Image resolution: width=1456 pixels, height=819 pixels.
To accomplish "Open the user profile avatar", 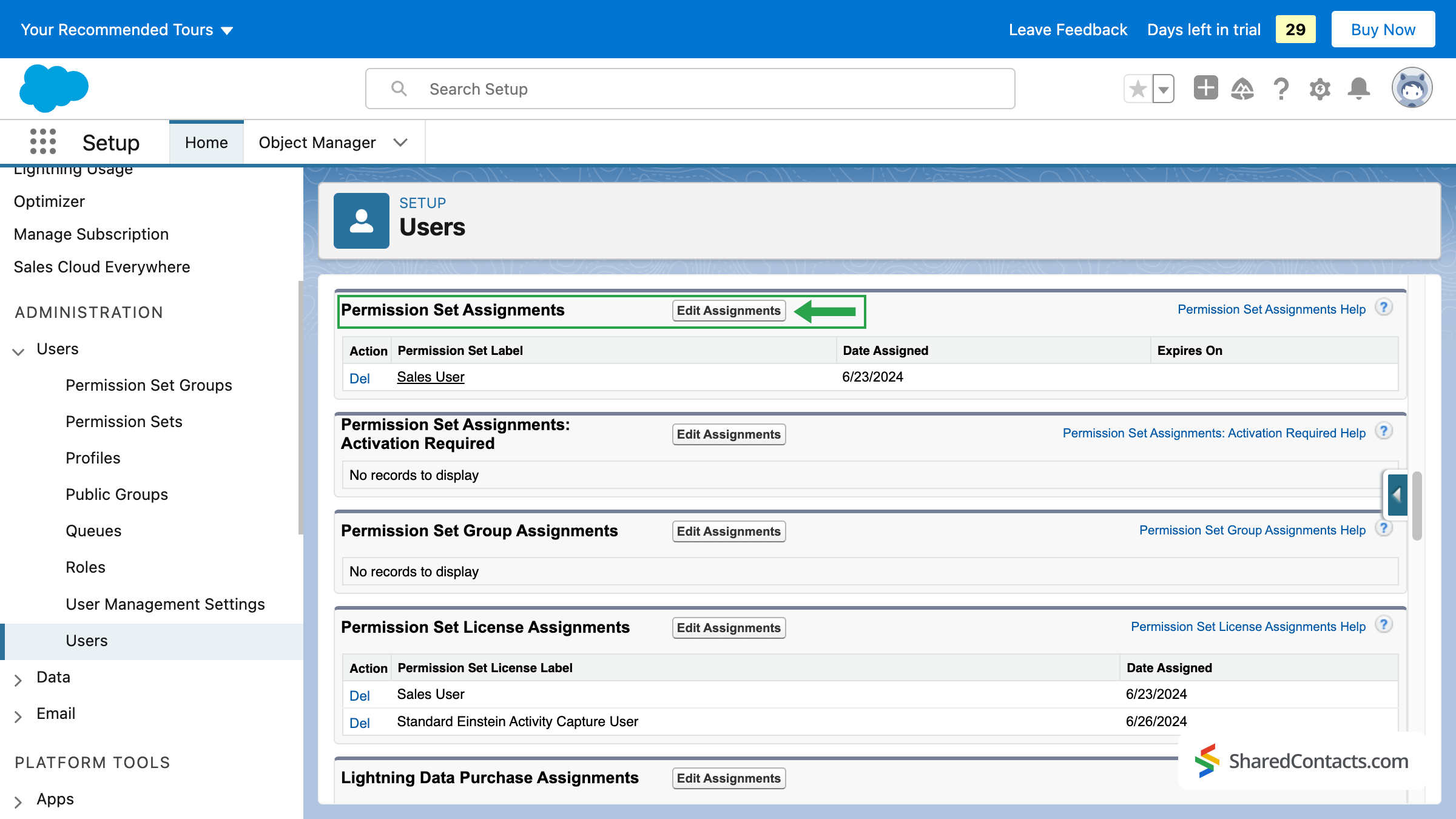I will click(1412, 88).
